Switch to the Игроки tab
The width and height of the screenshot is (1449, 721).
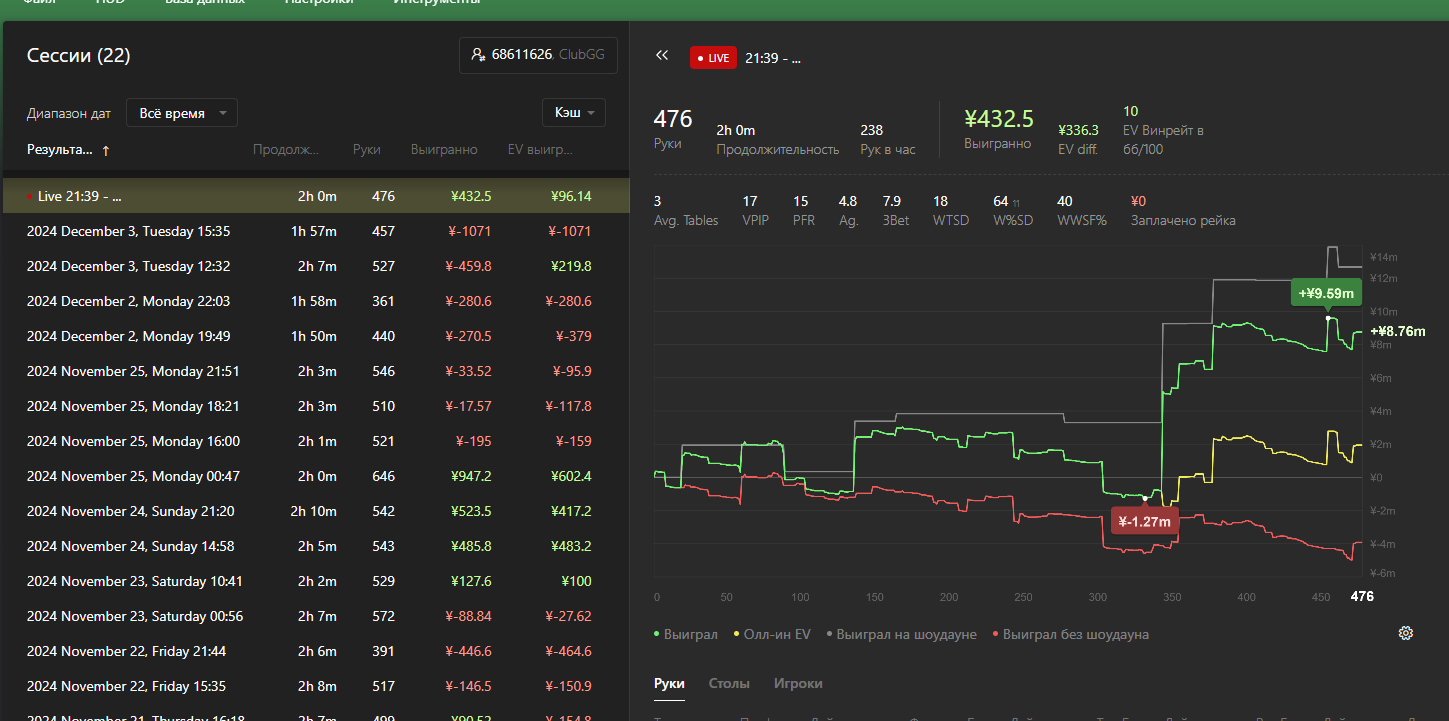point(798,683)
